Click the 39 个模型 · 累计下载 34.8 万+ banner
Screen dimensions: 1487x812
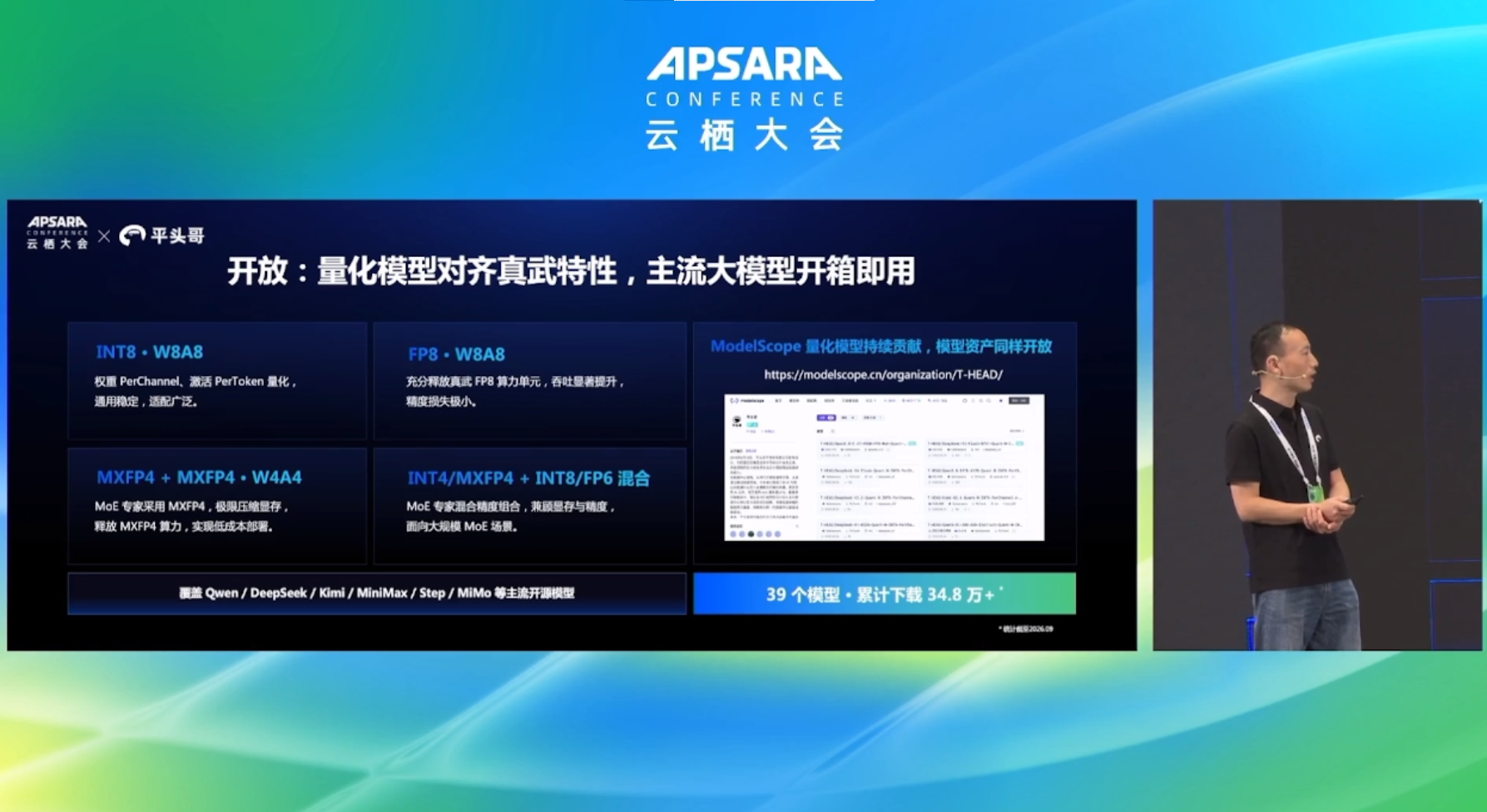pos(885,594)
